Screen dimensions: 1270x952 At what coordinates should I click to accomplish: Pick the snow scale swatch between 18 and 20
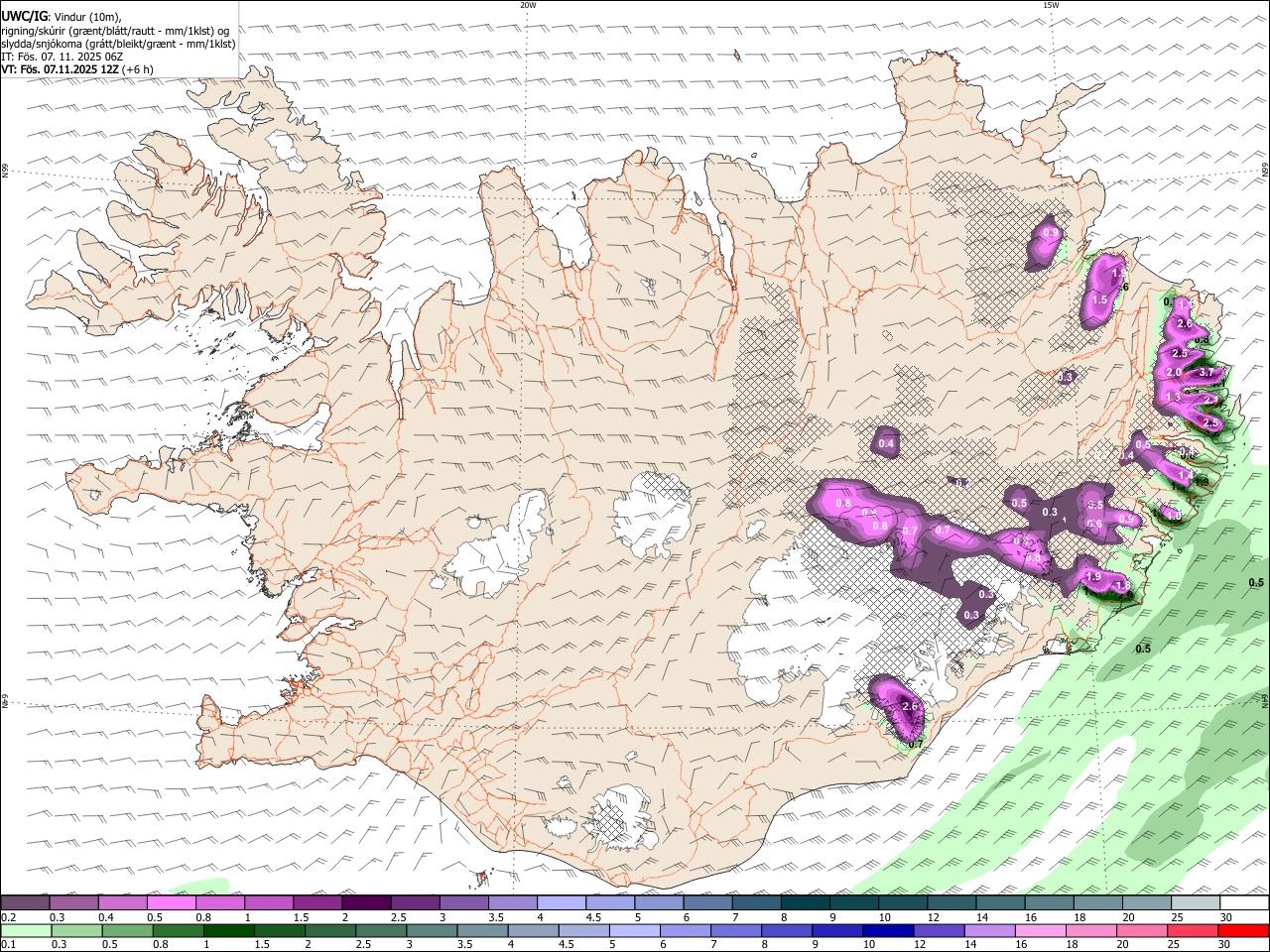pyautogui.click(x=1096, y=903)
